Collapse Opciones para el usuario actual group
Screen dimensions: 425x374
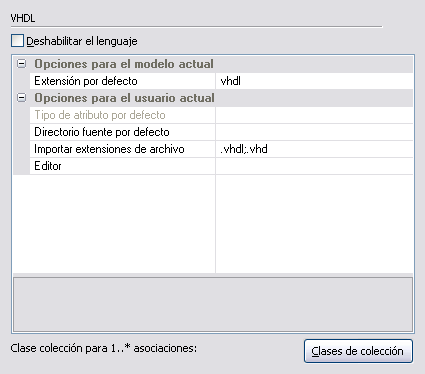21,98
